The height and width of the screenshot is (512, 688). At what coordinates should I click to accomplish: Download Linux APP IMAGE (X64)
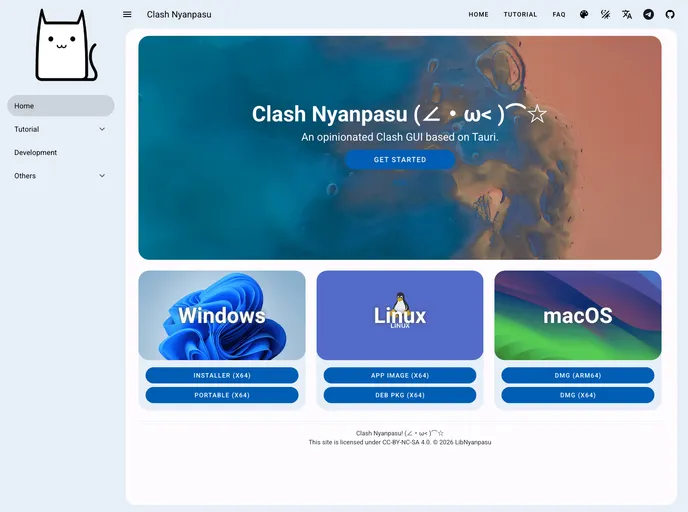(400, 376)
